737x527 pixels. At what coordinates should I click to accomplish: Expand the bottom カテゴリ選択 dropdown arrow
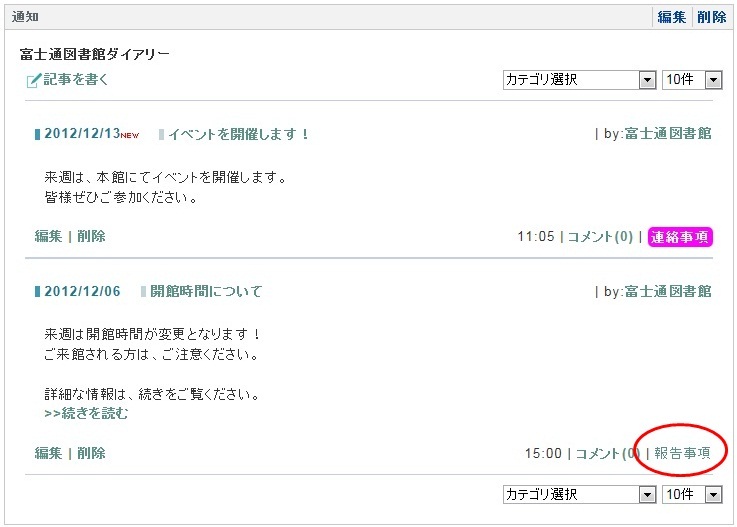647,495
